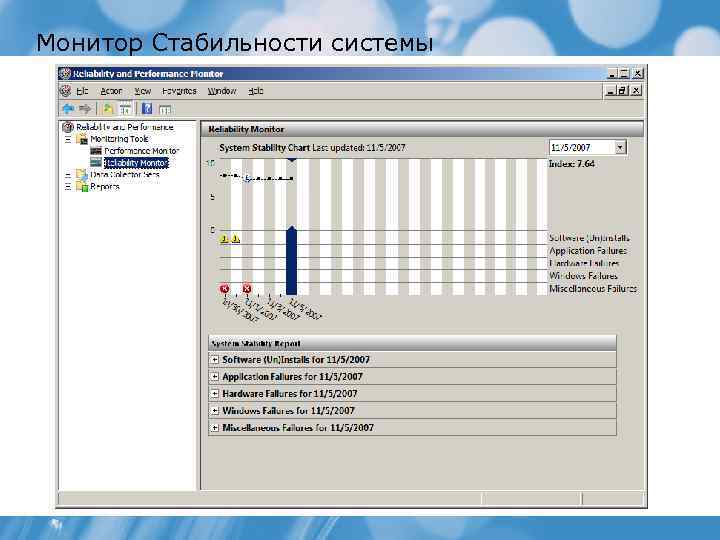Click the Data Collector Sets folder icon
The width and height of the screenshot is (720, 540).
click(x=82, y=174)
